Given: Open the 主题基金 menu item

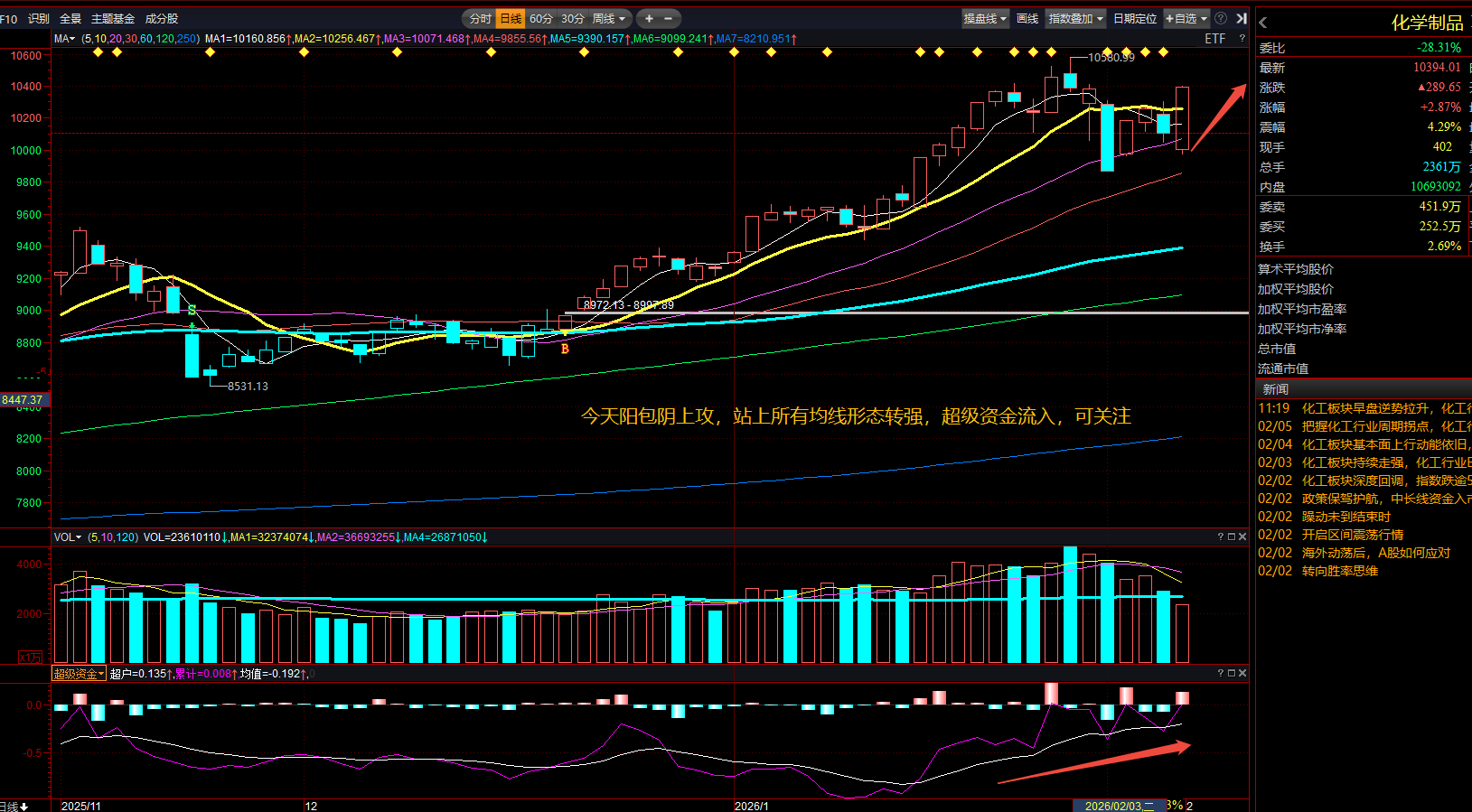Looking at the screenshot, I should tap(113, 18).
